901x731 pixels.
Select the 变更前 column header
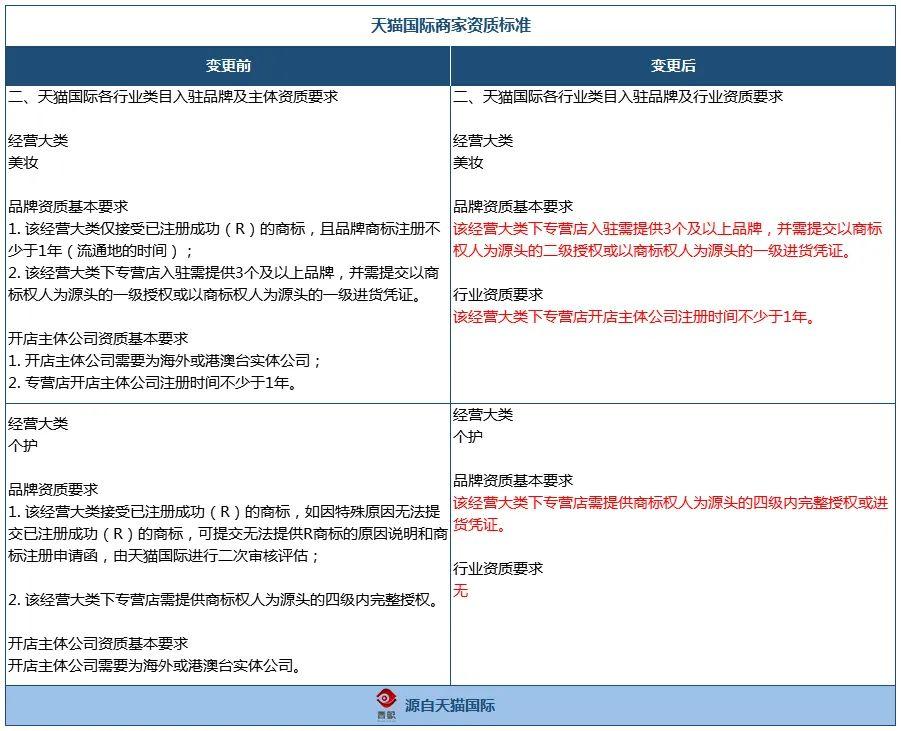click(228, 66)
